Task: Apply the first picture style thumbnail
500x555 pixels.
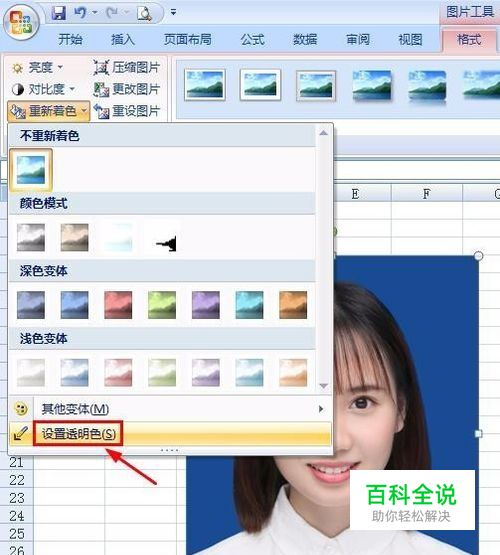Action: (205, 85)
